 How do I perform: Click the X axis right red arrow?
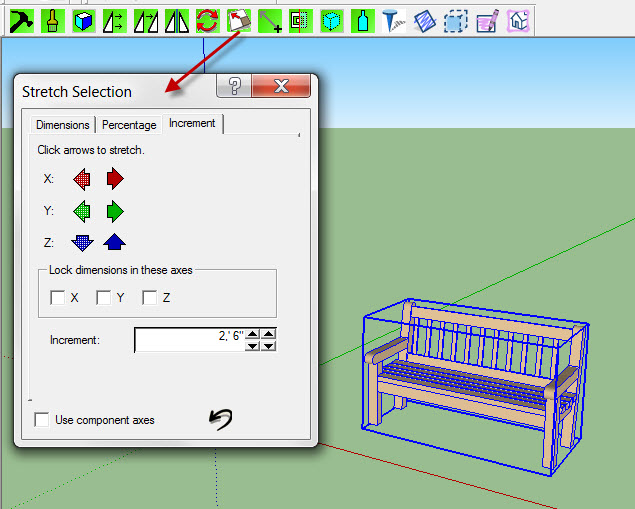tap(115, 179)
